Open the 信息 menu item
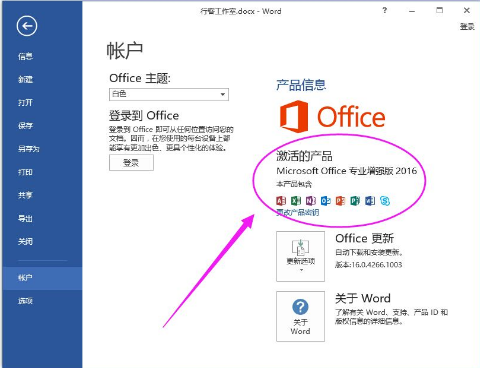480x368 pixels. pyautogui.click(x=25, y=56)
